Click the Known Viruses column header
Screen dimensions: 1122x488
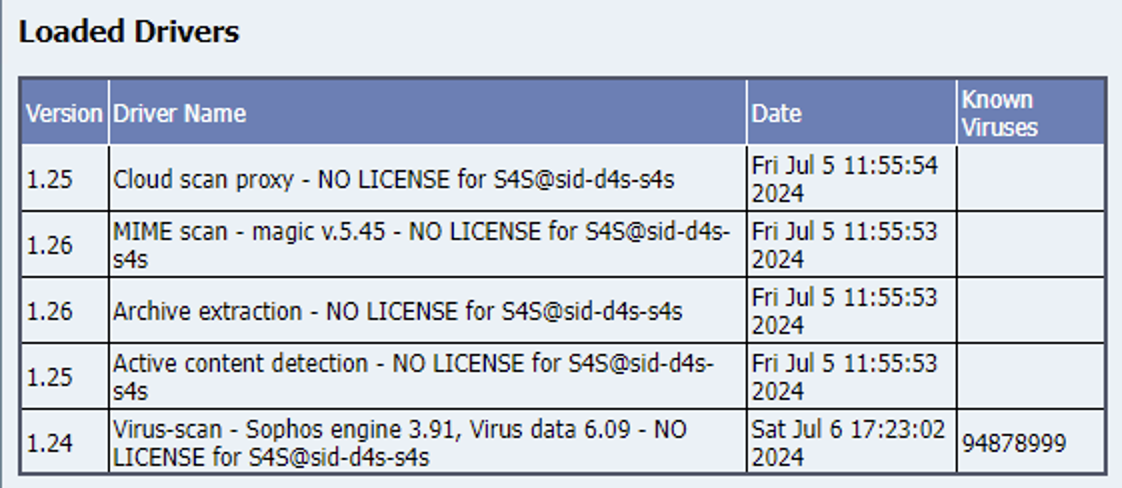(x=1000, y=113)
